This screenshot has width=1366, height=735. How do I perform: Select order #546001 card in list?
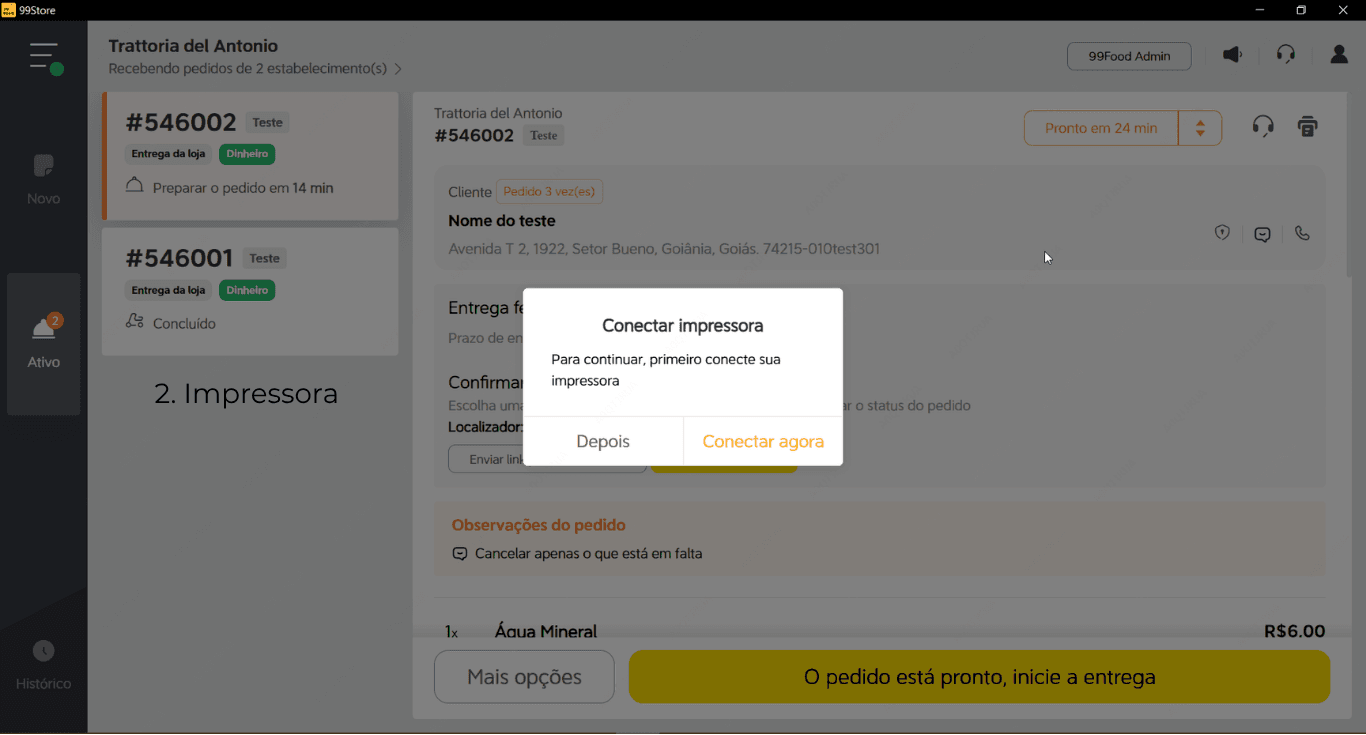[x=250, y=291]
